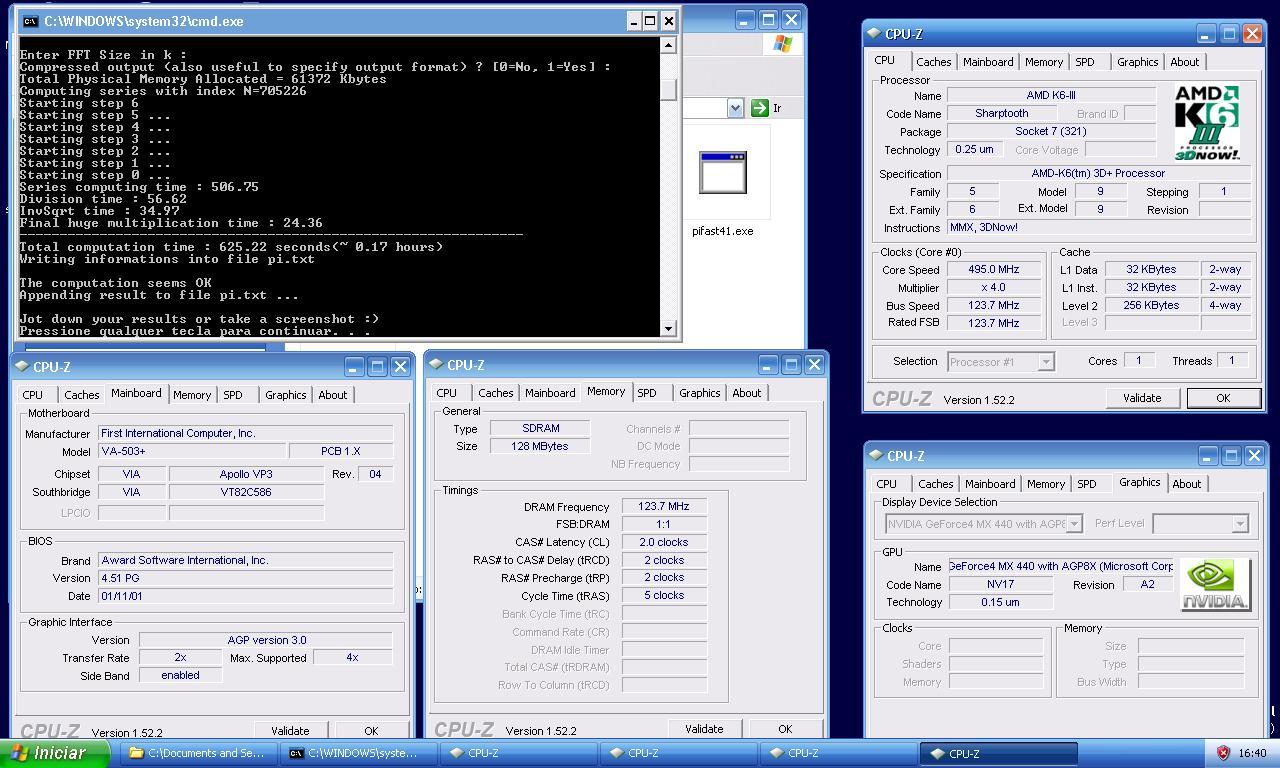Click the taskbar clock 16:40

(1252, 753)
